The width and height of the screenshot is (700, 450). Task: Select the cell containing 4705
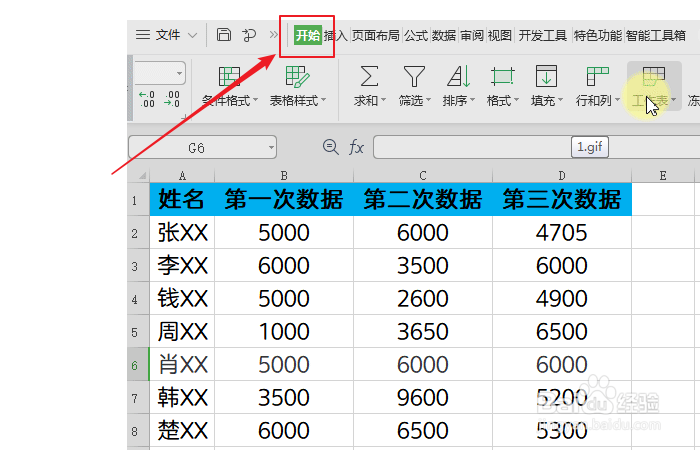tap(562, 233)
